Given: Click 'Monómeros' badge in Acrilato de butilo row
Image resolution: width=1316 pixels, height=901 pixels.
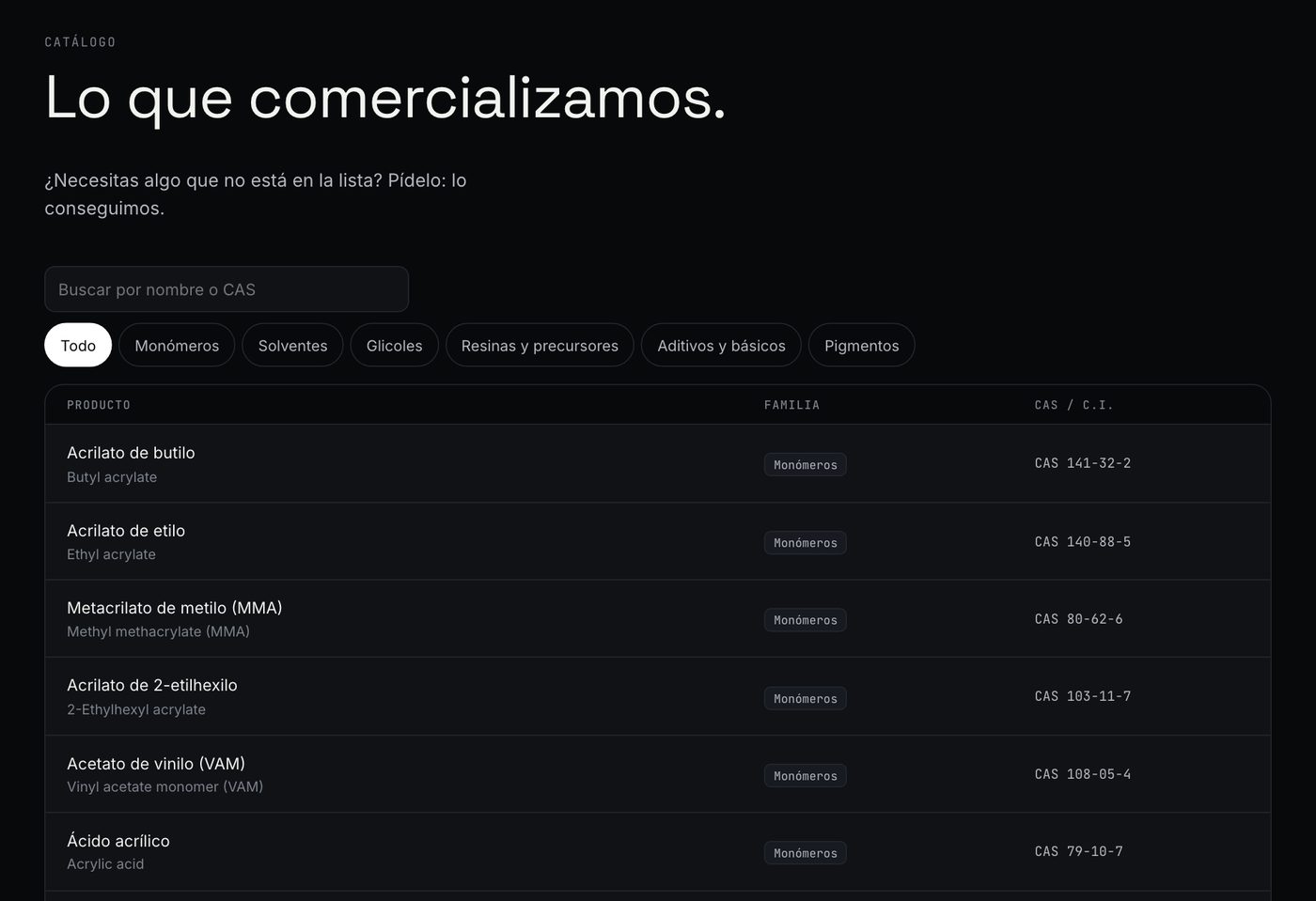Looking at the screenshot, I should 806,465.
